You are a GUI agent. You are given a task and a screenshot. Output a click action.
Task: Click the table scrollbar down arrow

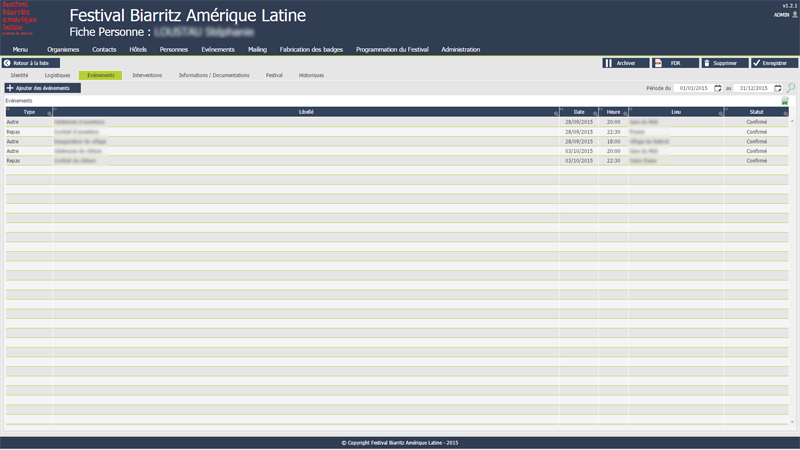tap(792, 422)
